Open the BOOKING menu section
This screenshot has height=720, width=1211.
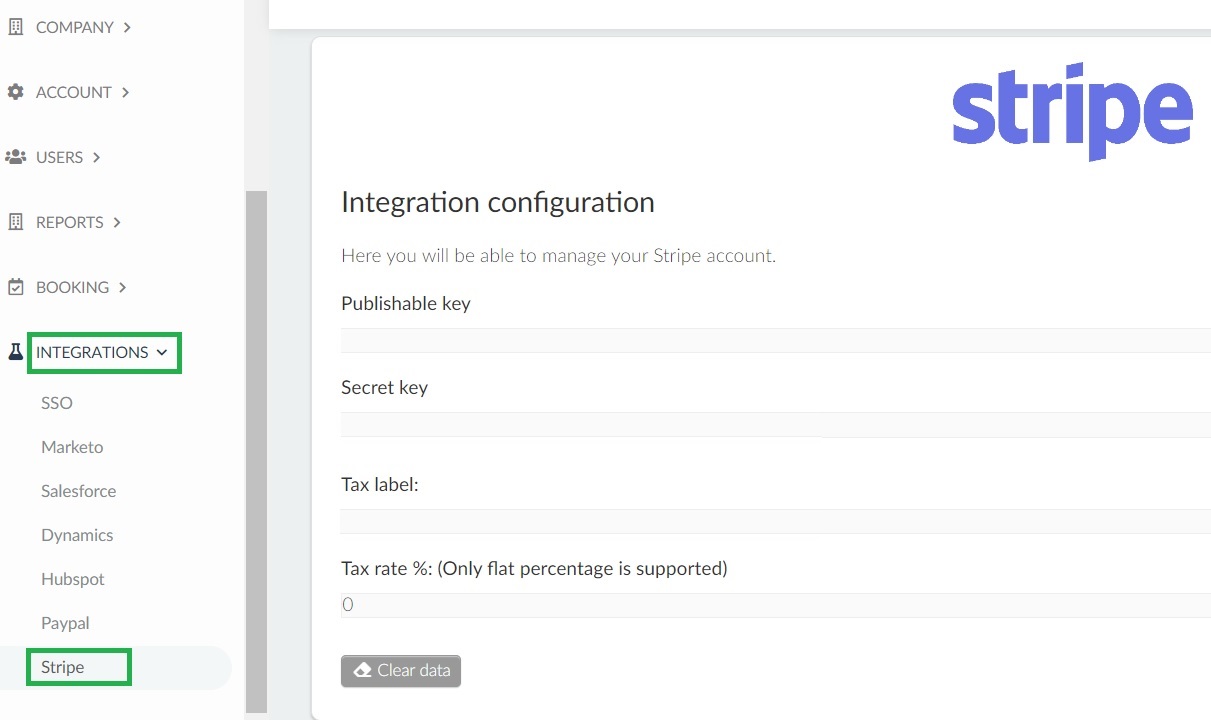[x=72, y=287]
